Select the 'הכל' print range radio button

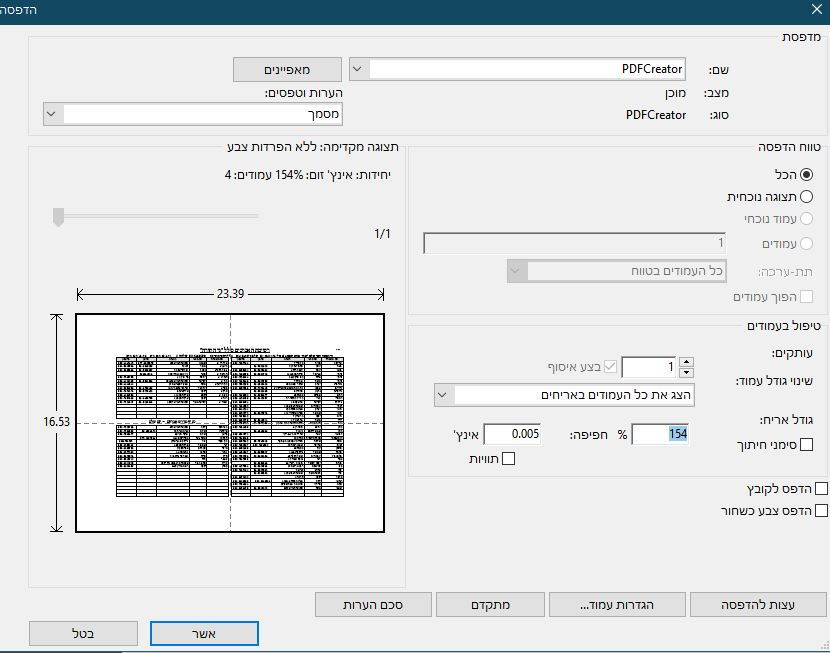coord(807,175)
